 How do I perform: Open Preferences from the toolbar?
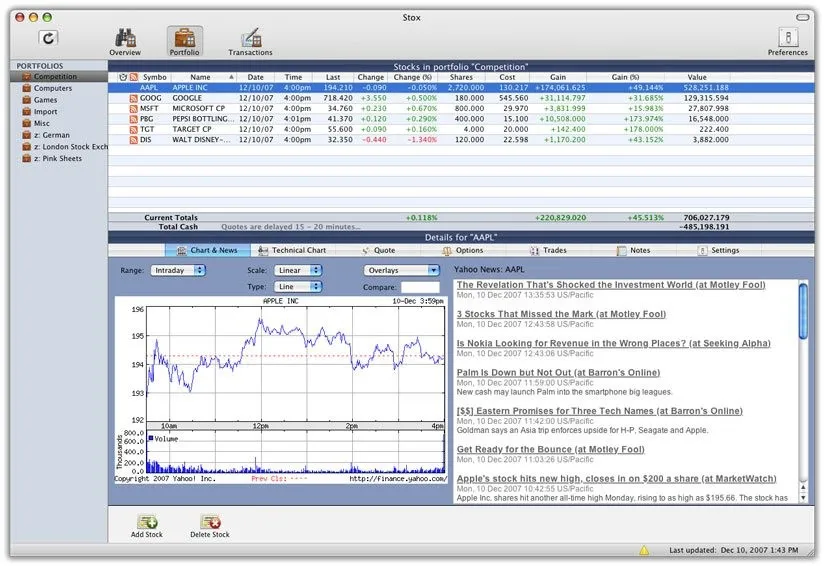tap(787, 38)
